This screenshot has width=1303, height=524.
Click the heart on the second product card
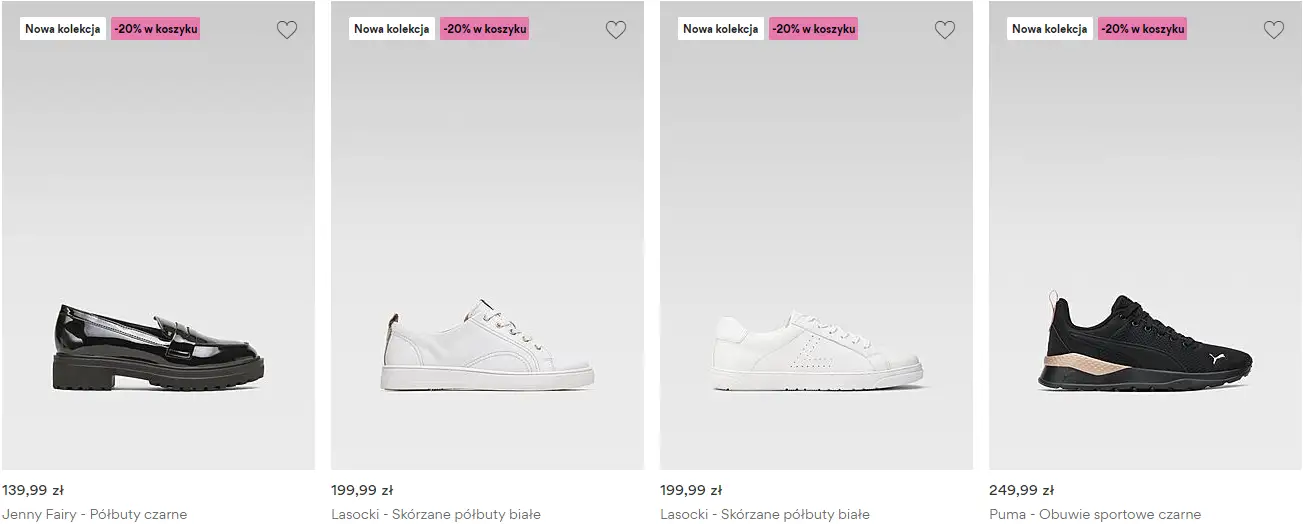click(x=616, y=30)
